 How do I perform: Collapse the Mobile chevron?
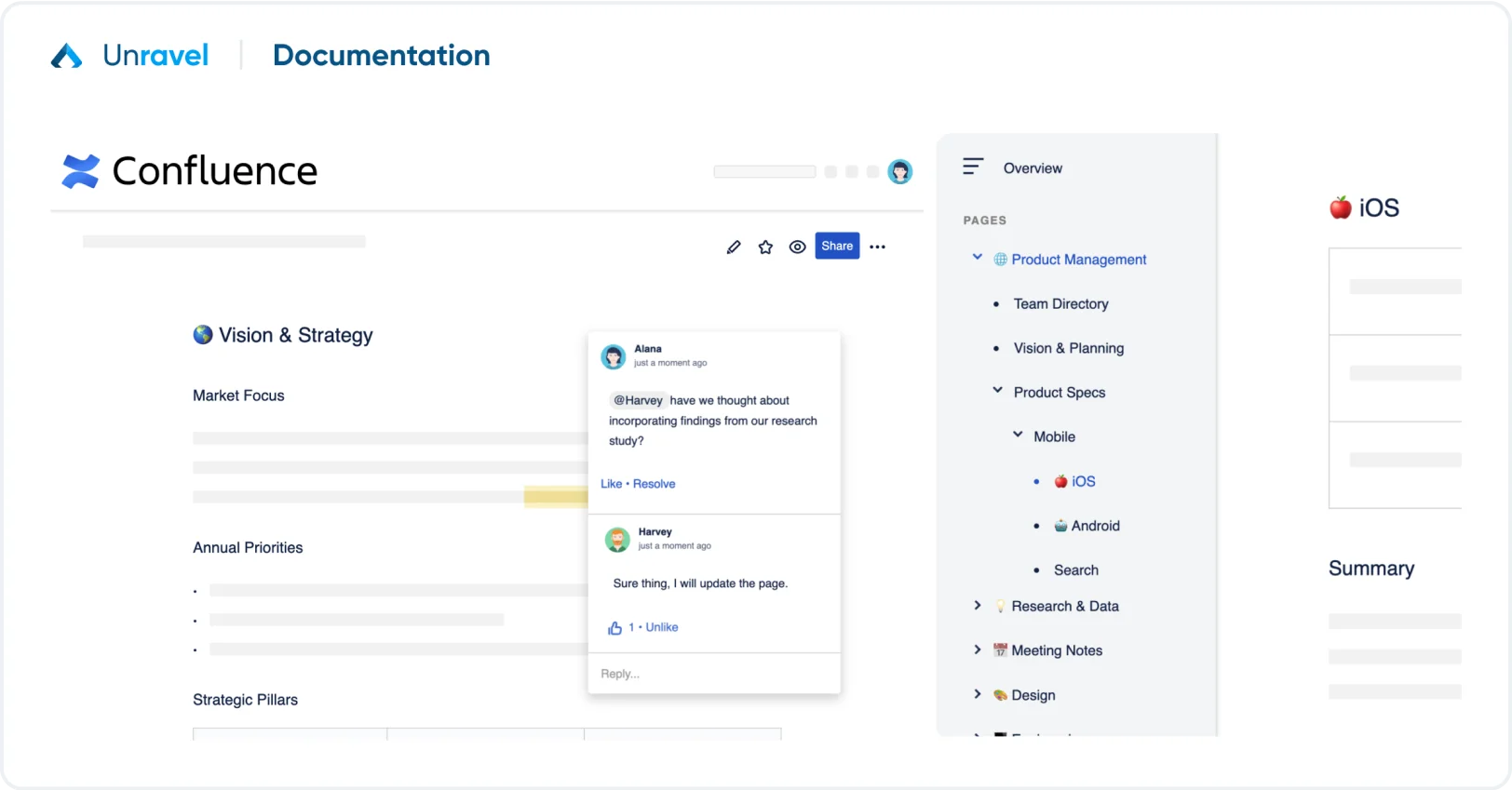[x=1018, y=435]
